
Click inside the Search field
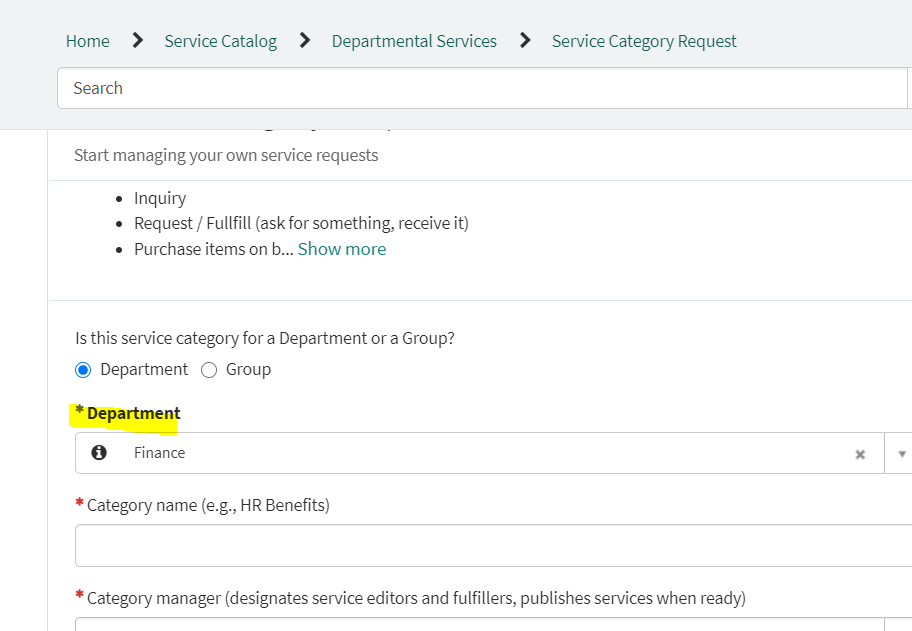pos(483,88)
